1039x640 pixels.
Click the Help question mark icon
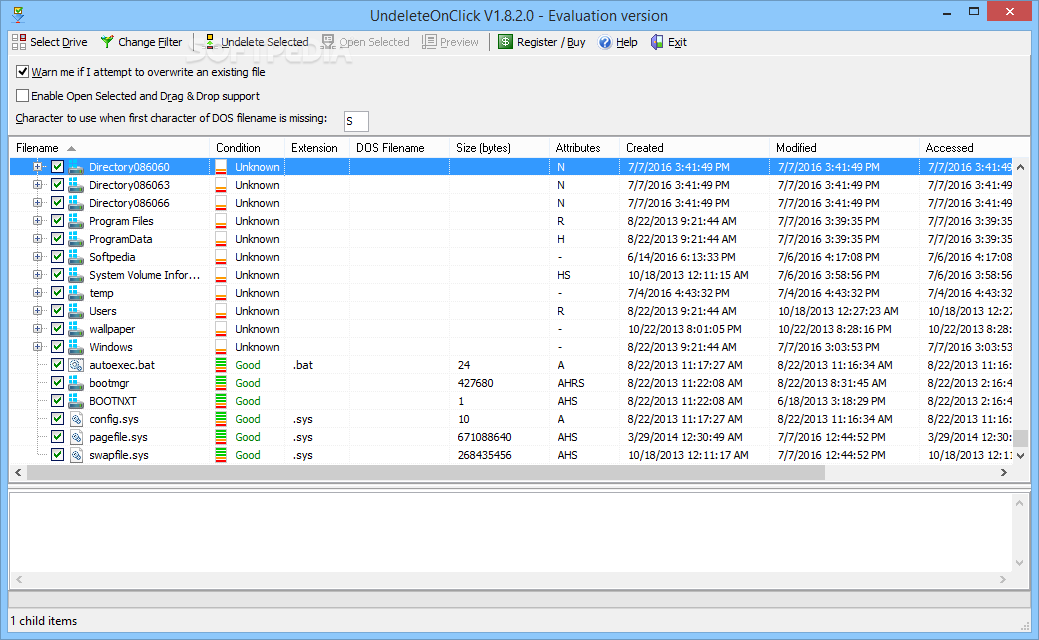605,42
